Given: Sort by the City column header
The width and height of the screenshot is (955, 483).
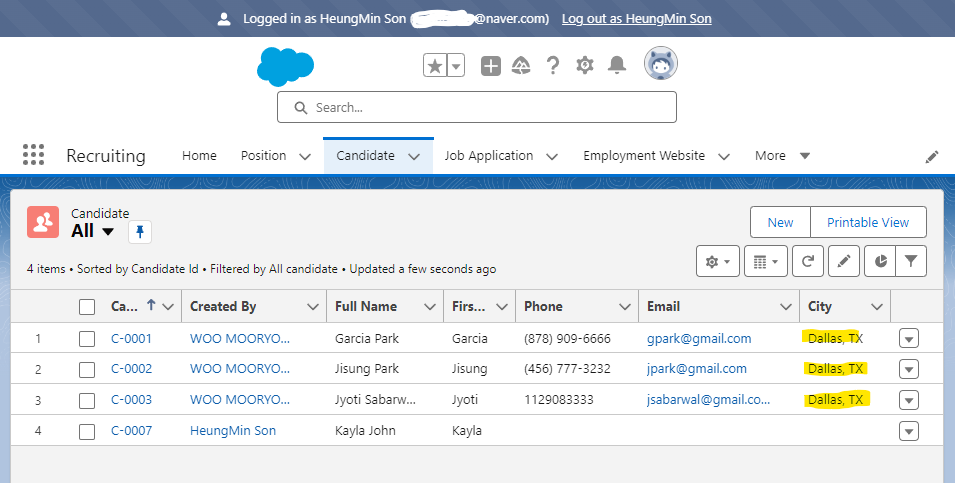Looking at the screenshot, I should tap(820, 307).
